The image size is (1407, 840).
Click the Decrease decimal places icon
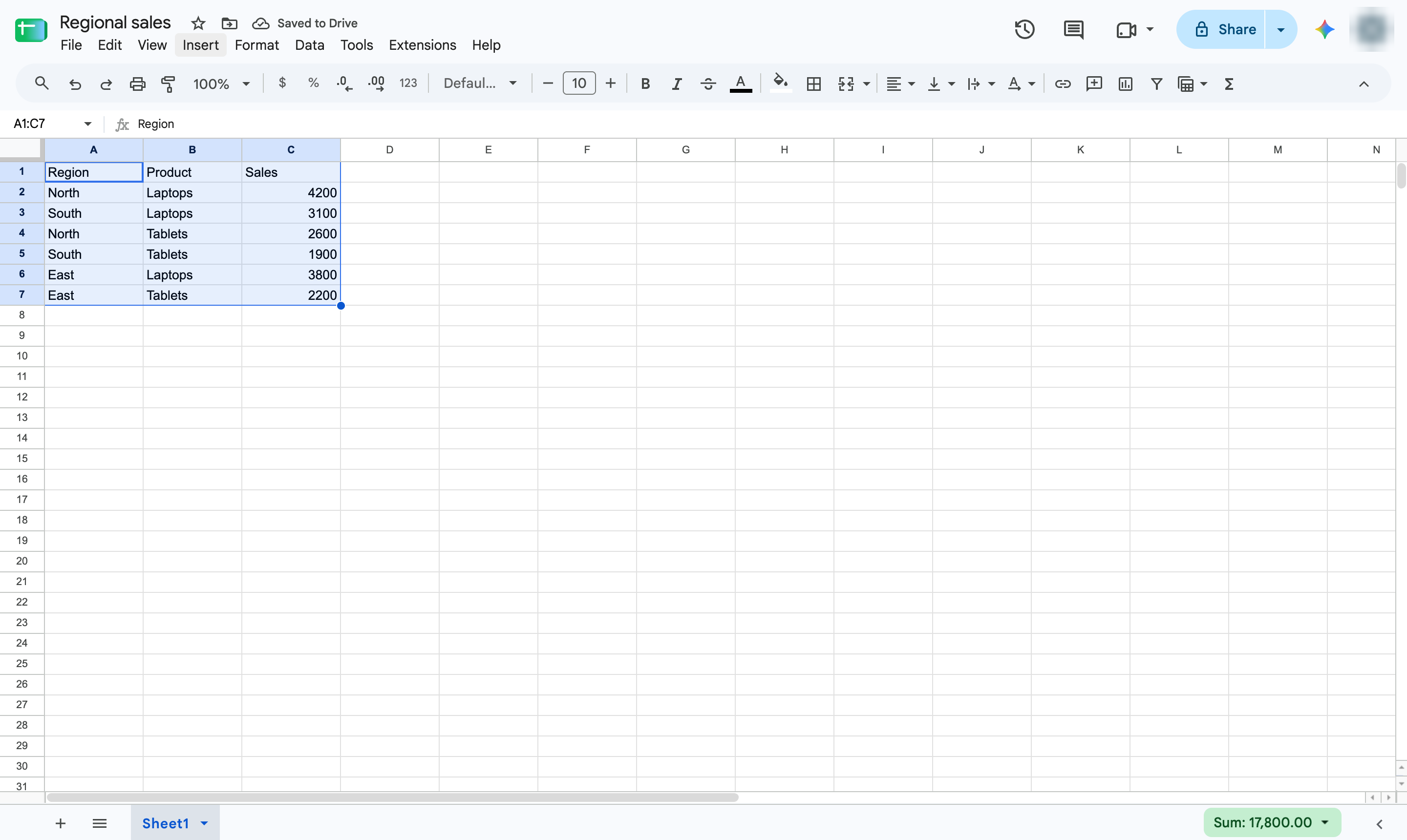click(344, 84)
